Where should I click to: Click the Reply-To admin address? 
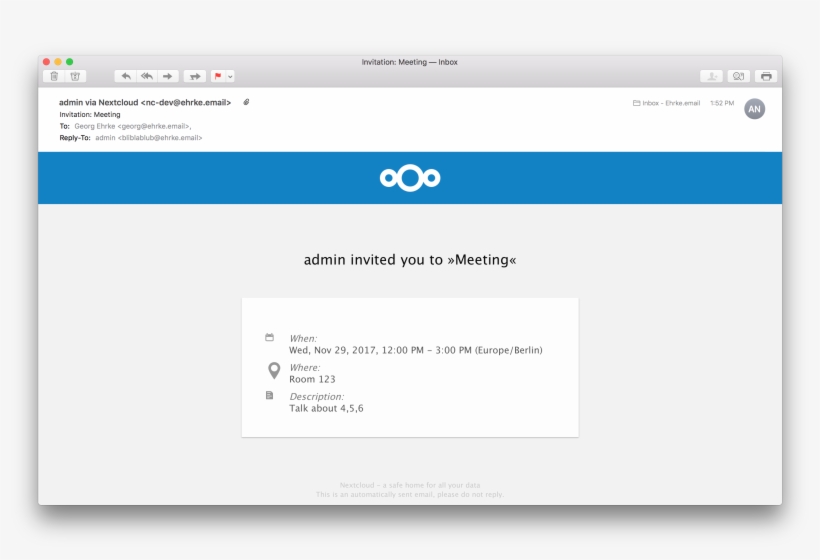coord(148,138)
